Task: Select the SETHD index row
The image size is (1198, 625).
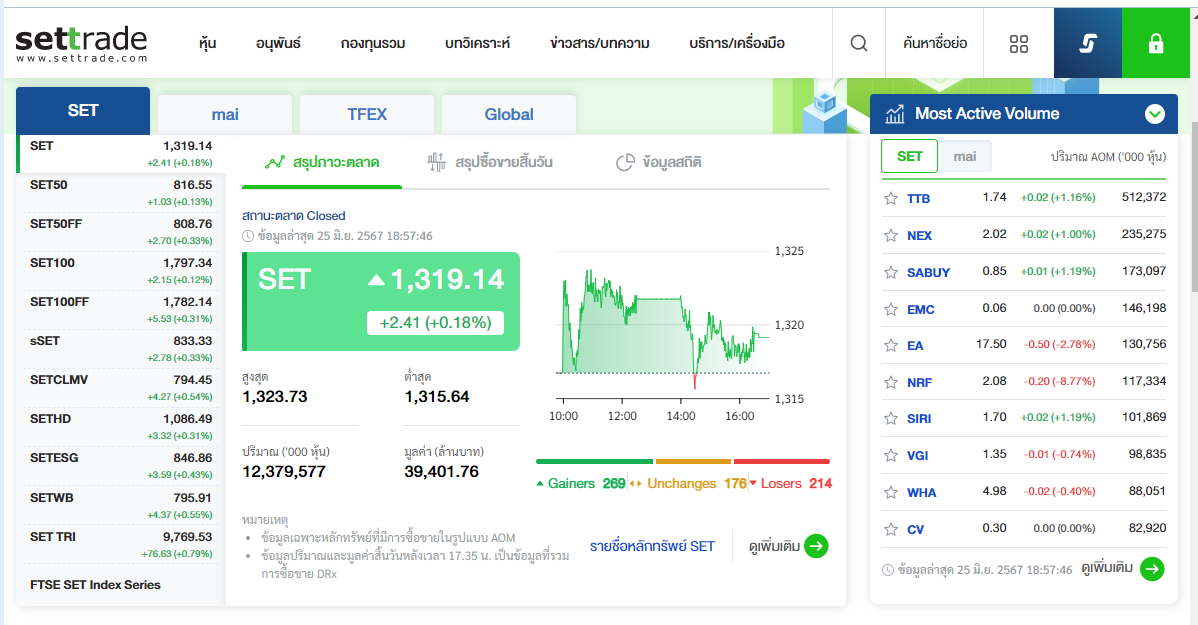Action: click(121, 427)
